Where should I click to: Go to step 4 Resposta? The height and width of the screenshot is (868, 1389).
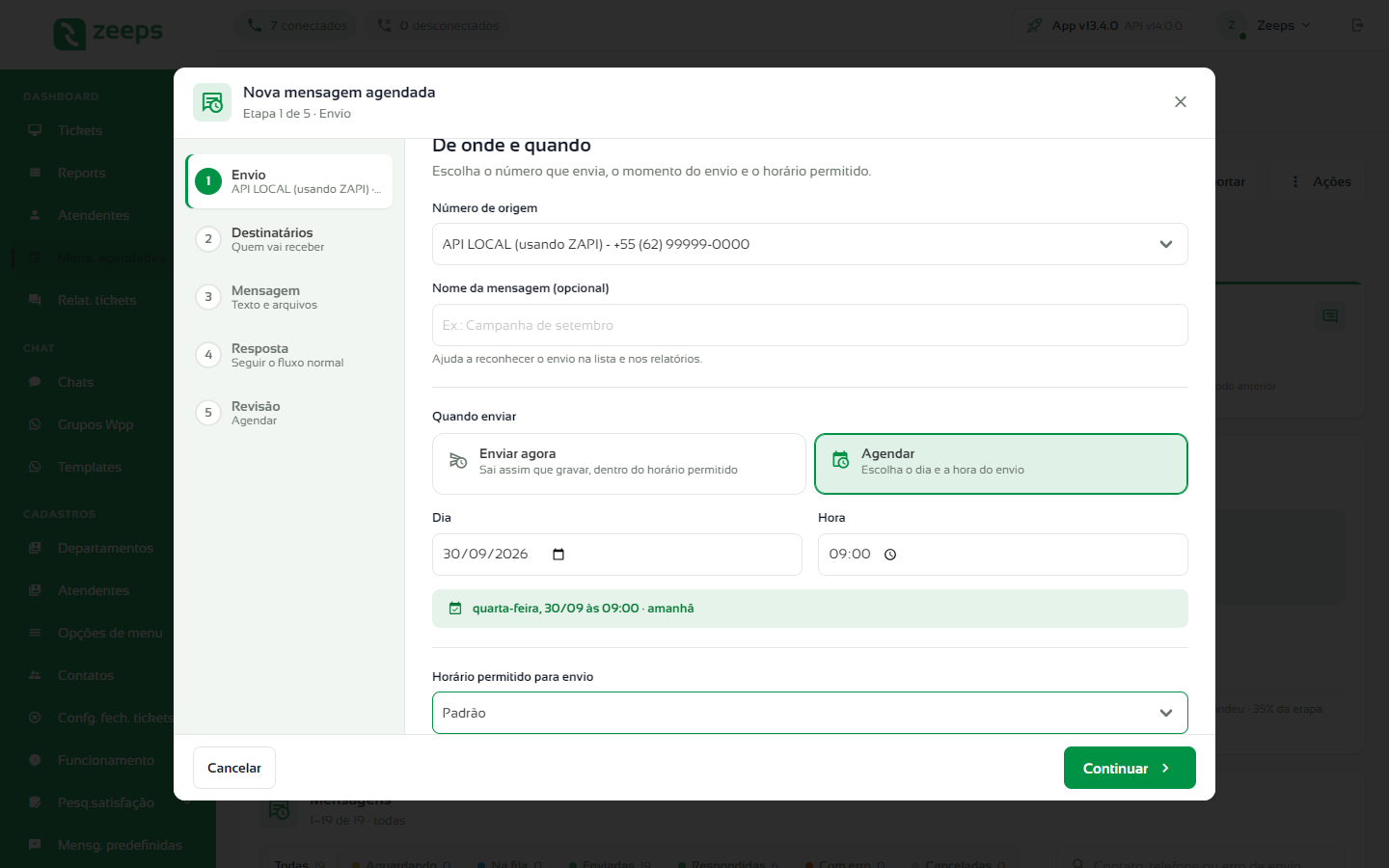coord(289,355)
